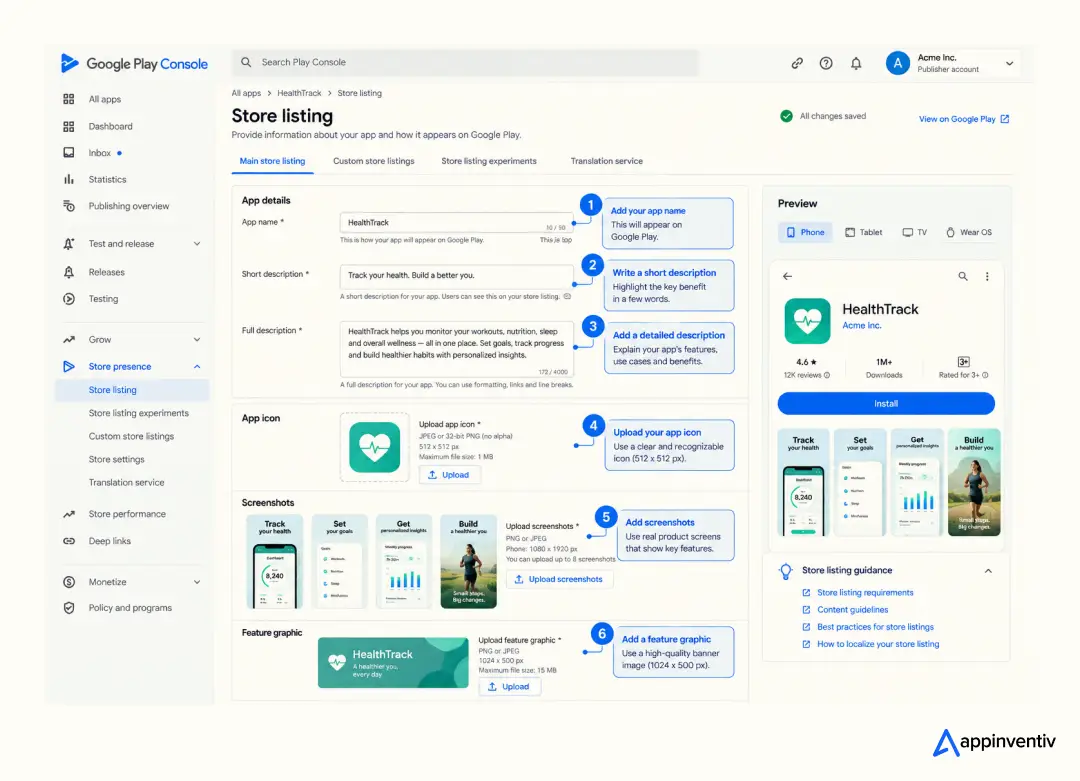
Task: Select the Main store listing tab
Action: point(272,161)
